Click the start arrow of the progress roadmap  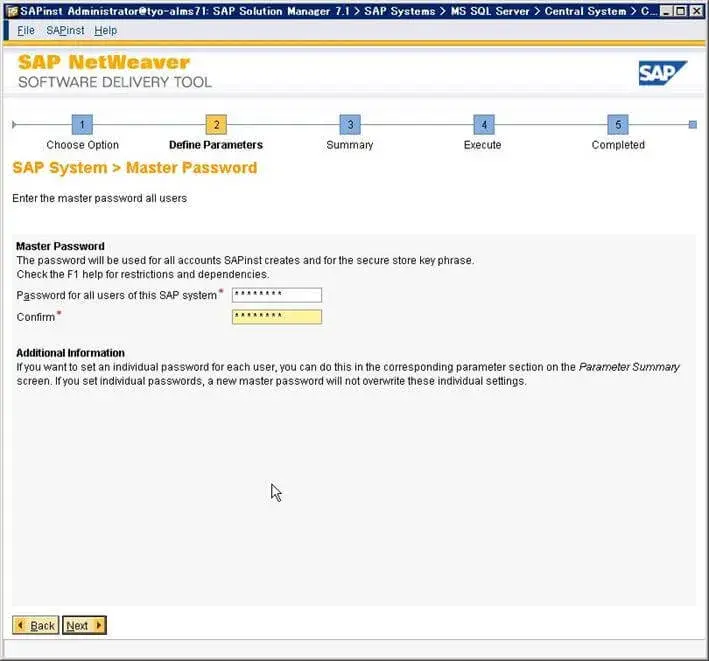[x=14, y=124]
